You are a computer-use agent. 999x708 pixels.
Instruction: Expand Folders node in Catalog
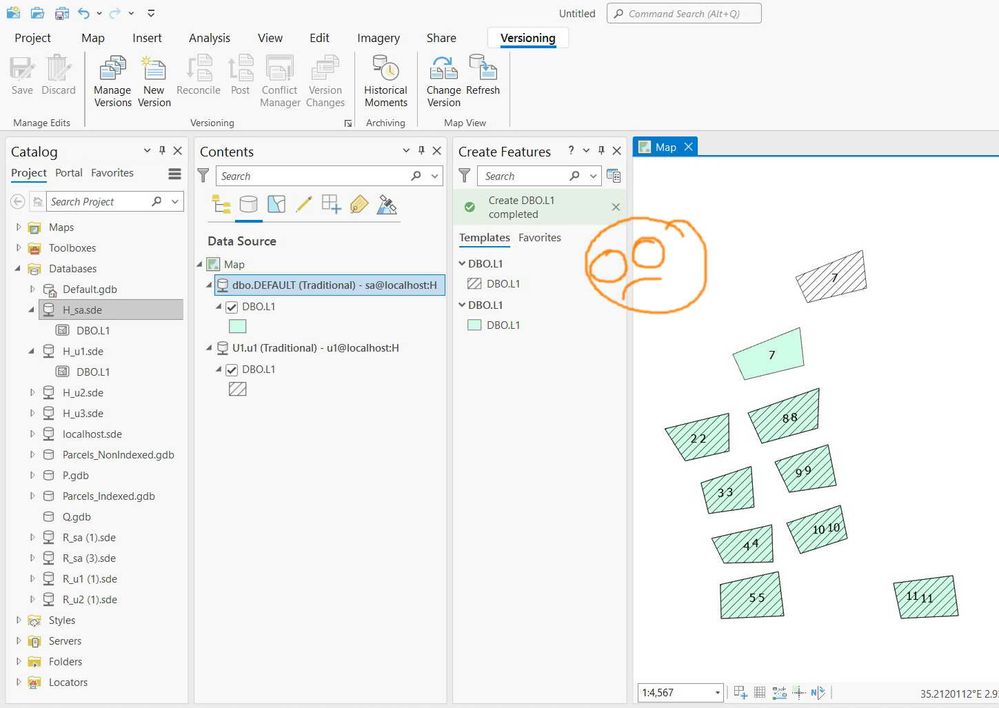[18, 661]
